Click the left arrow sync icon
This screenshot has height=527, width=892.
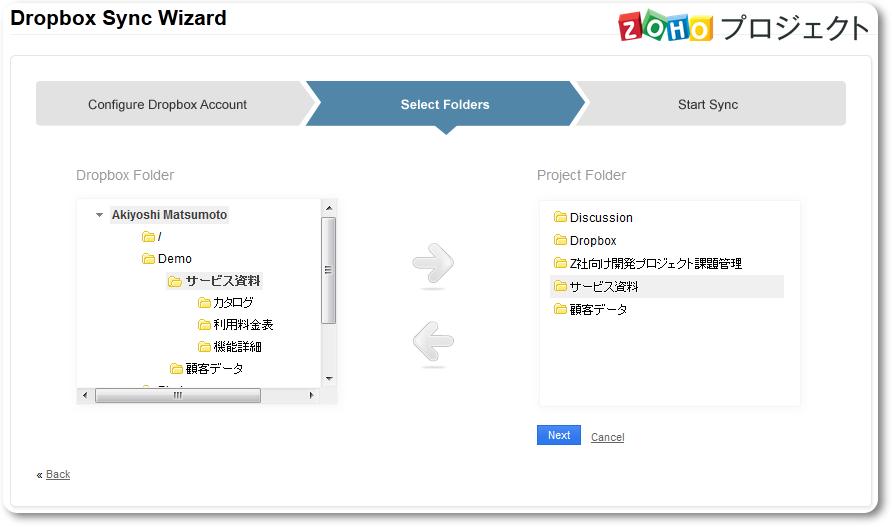(432, 342)
